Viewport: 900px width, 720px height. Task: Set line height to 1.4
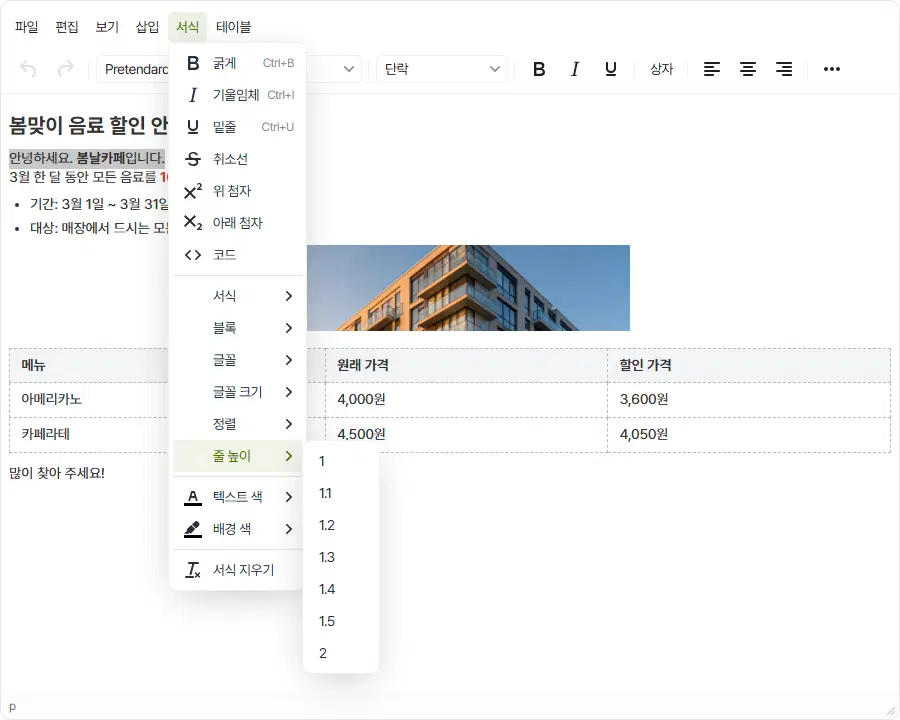pos(340,589)
